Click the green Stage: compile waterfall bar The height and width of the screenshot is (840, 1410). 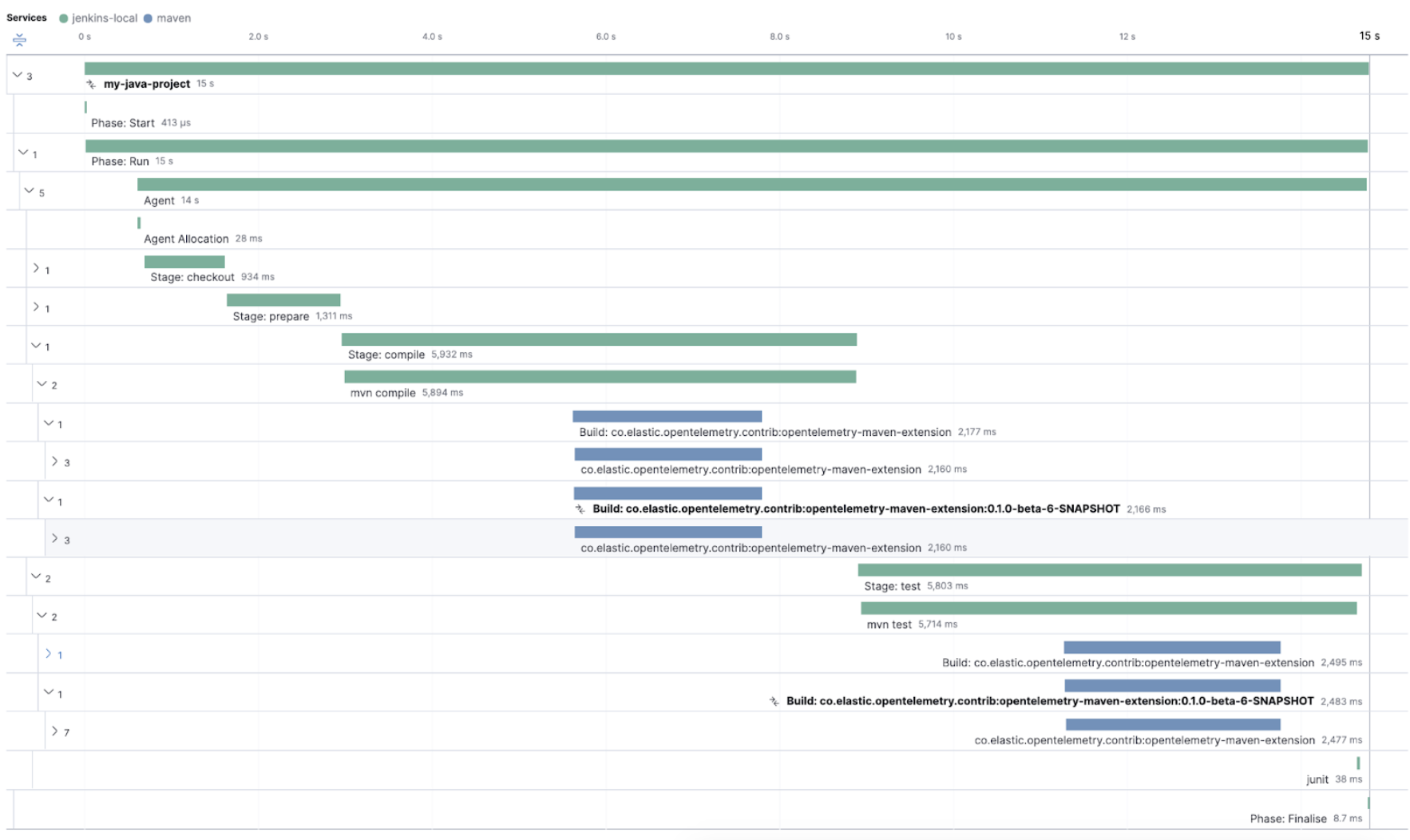(599, 339)
